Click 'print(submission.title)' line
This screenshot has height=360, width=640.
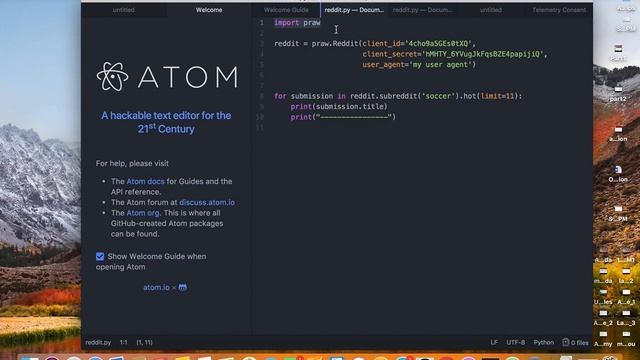(x=339, y=107)
